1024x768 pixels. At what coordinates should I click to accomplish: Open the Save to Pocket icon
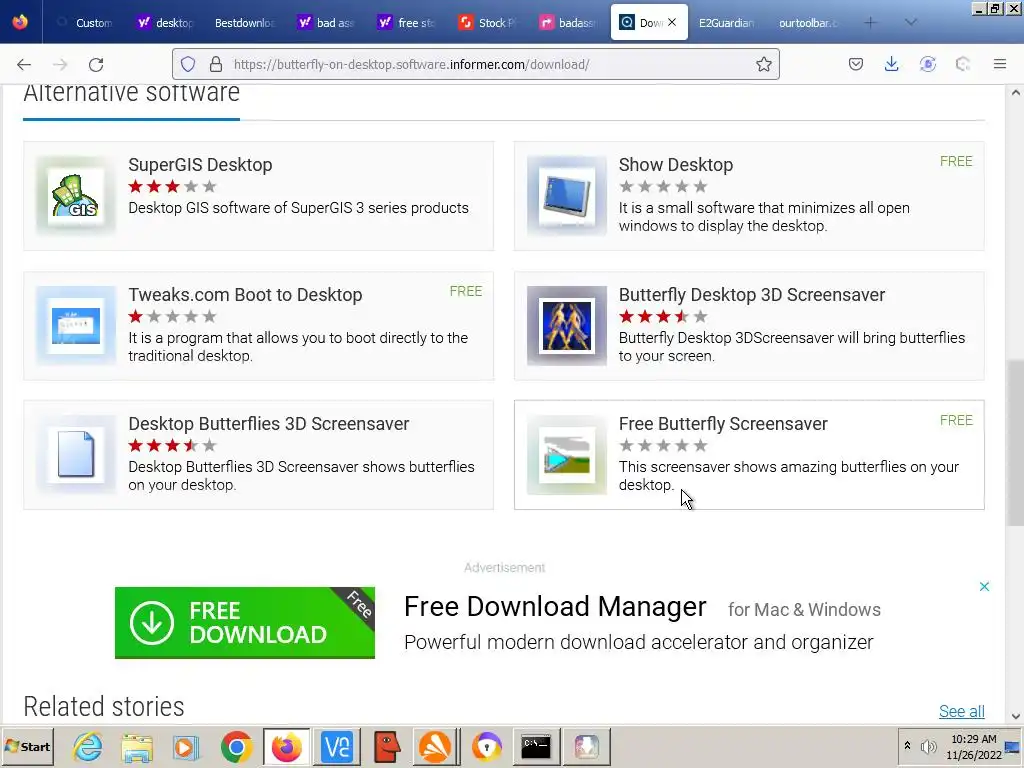point(856,64)
